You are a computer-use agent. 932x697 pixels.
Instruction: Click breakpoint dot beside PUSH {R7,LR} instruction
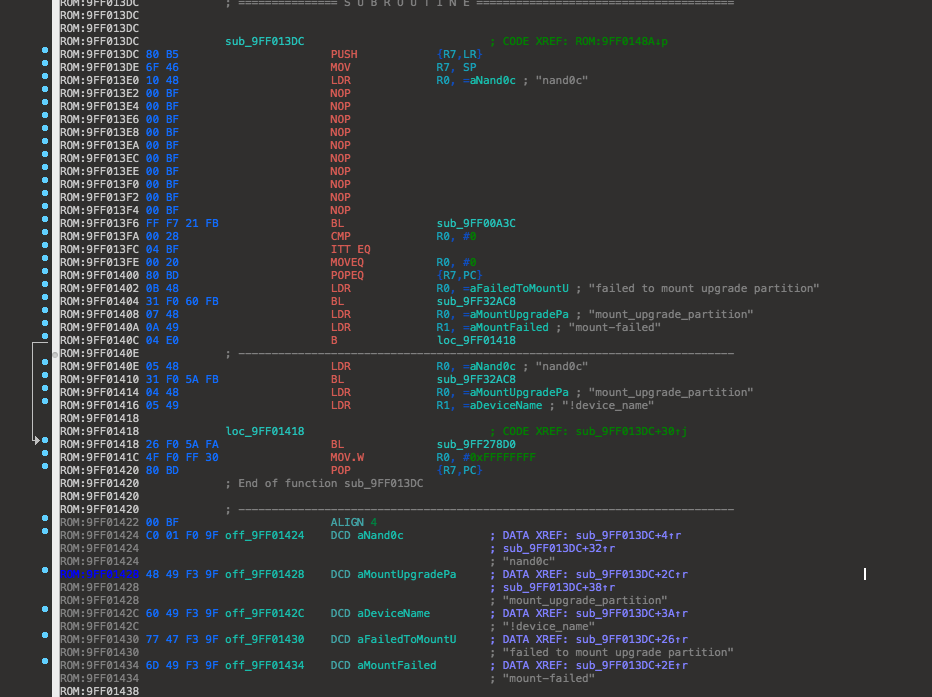[x=45, y=49]
